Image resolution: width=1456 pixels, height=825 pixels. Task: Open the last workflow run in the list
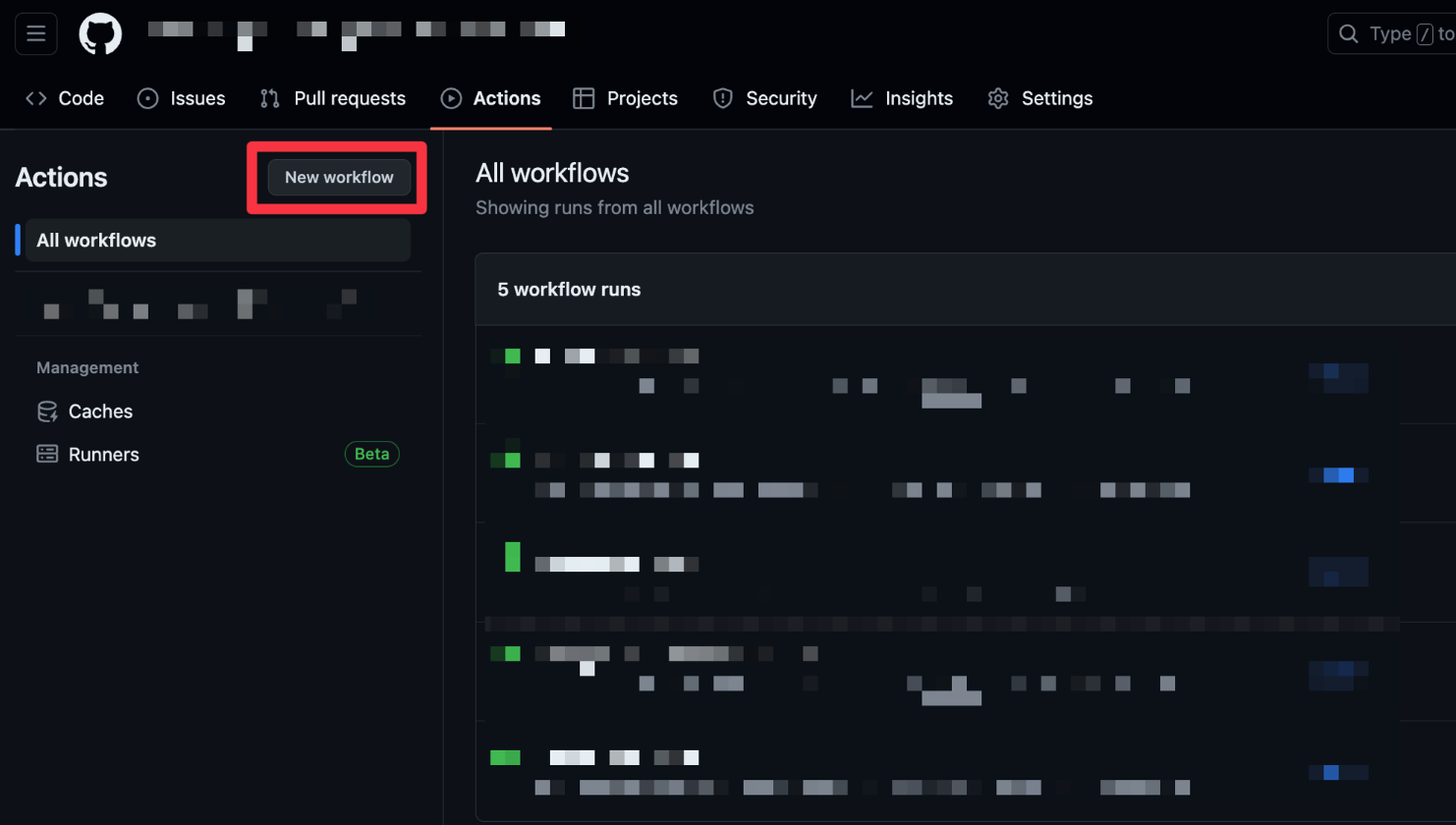[x=623, y=757]
